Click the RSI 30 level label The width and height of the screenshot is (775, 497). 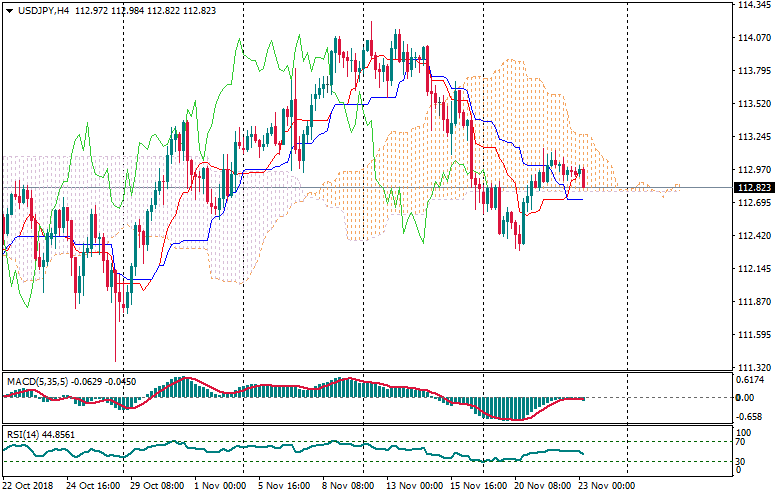point(740,461)
